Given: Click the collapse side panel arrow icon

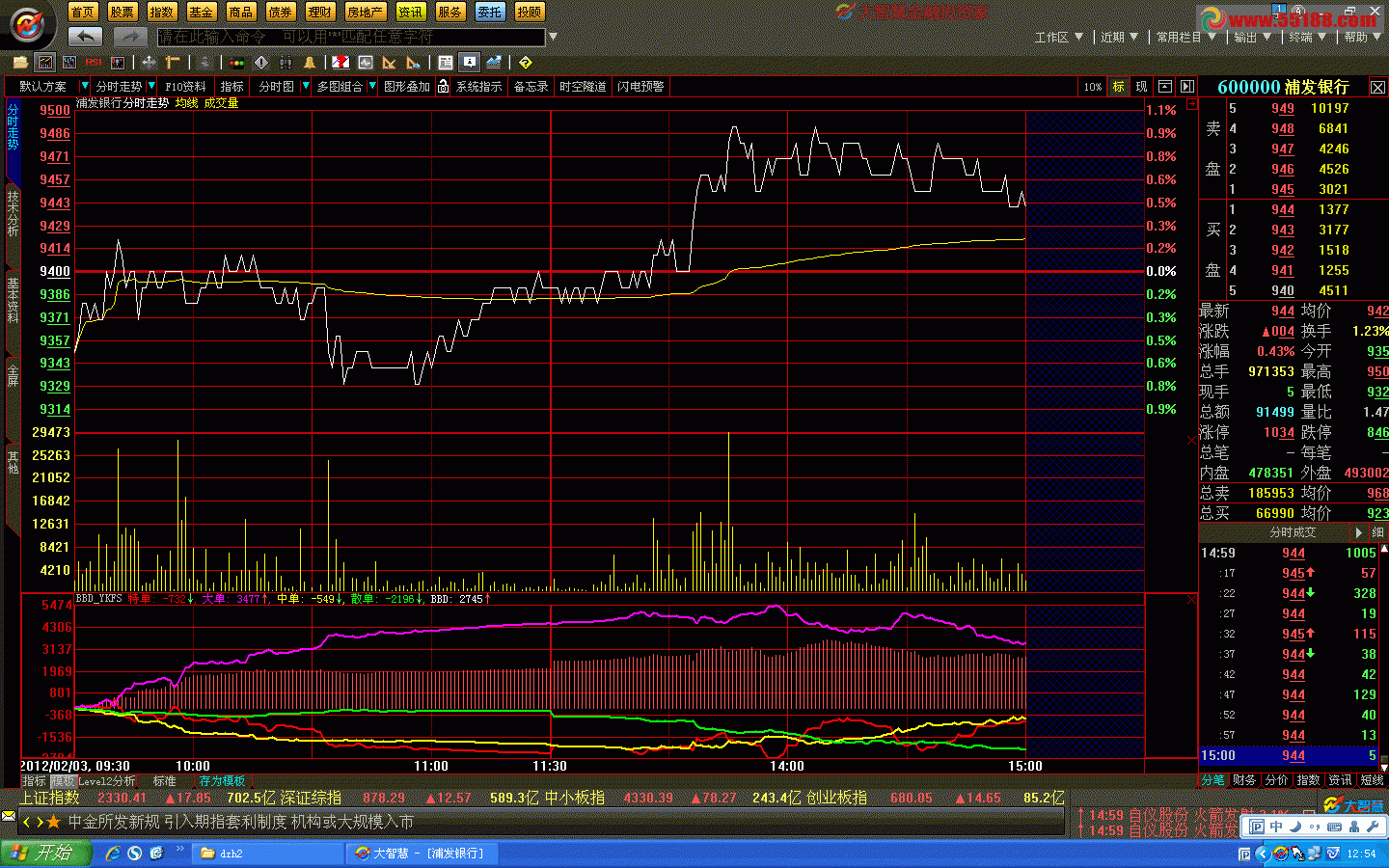Looking at the screenshot, I should click(x=1187, y=86).
